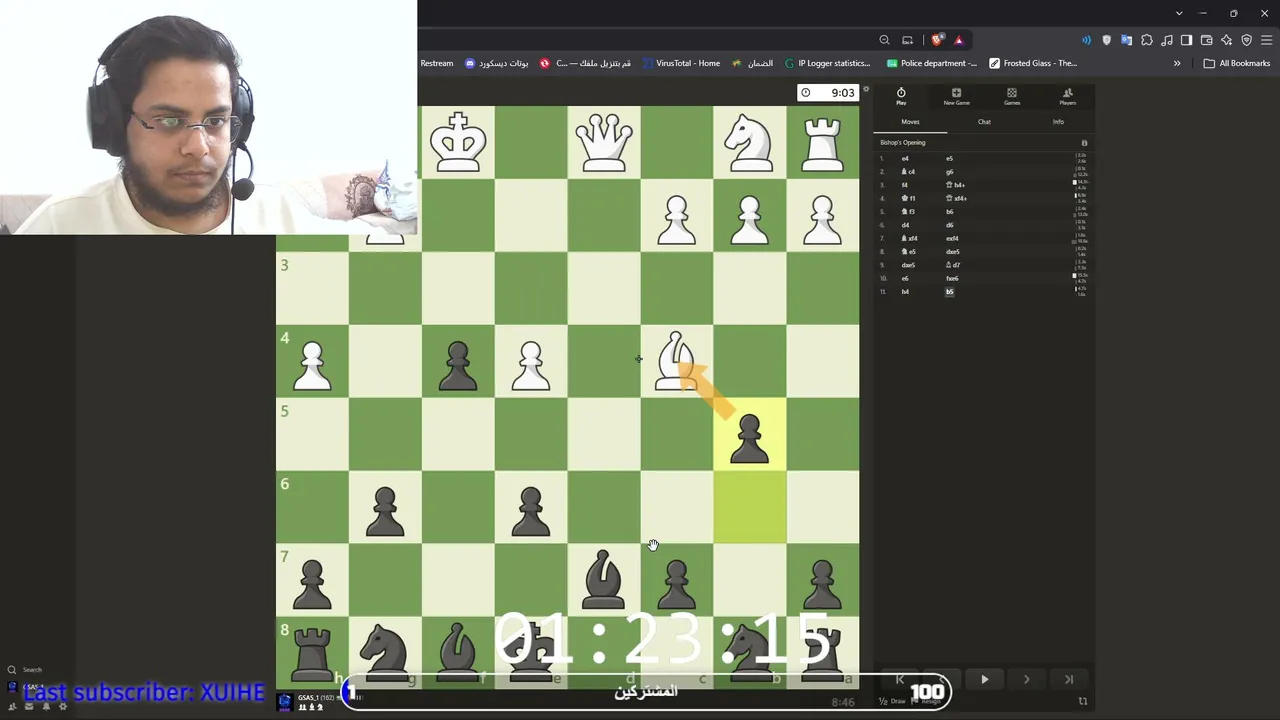Open the All Bookmarks folder
The image size is (1280, 720).
pyautogui.click(x=1236, y=63)
